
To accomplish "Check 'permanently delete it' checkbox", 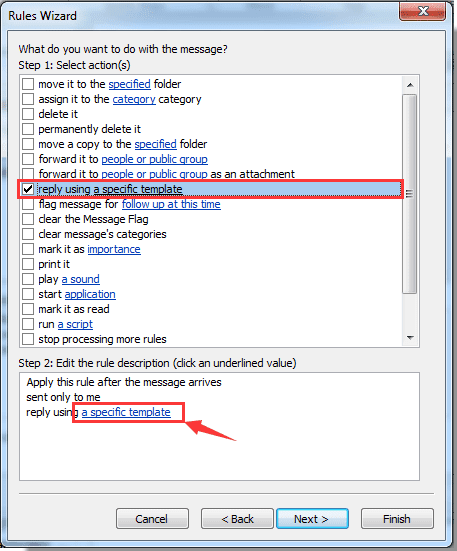I will [x=28, y=129].
